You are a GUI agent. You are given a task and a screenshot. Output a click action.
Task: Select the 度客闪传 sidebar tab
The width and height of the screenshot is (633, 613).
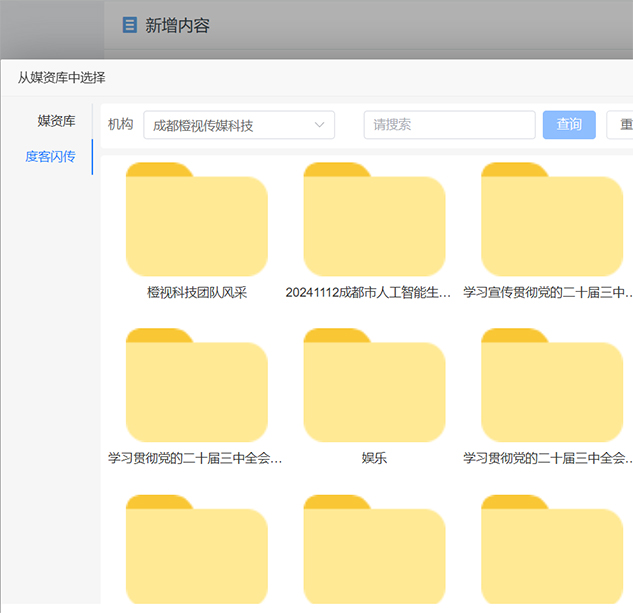pyautogui.click(x=50, y=157)
